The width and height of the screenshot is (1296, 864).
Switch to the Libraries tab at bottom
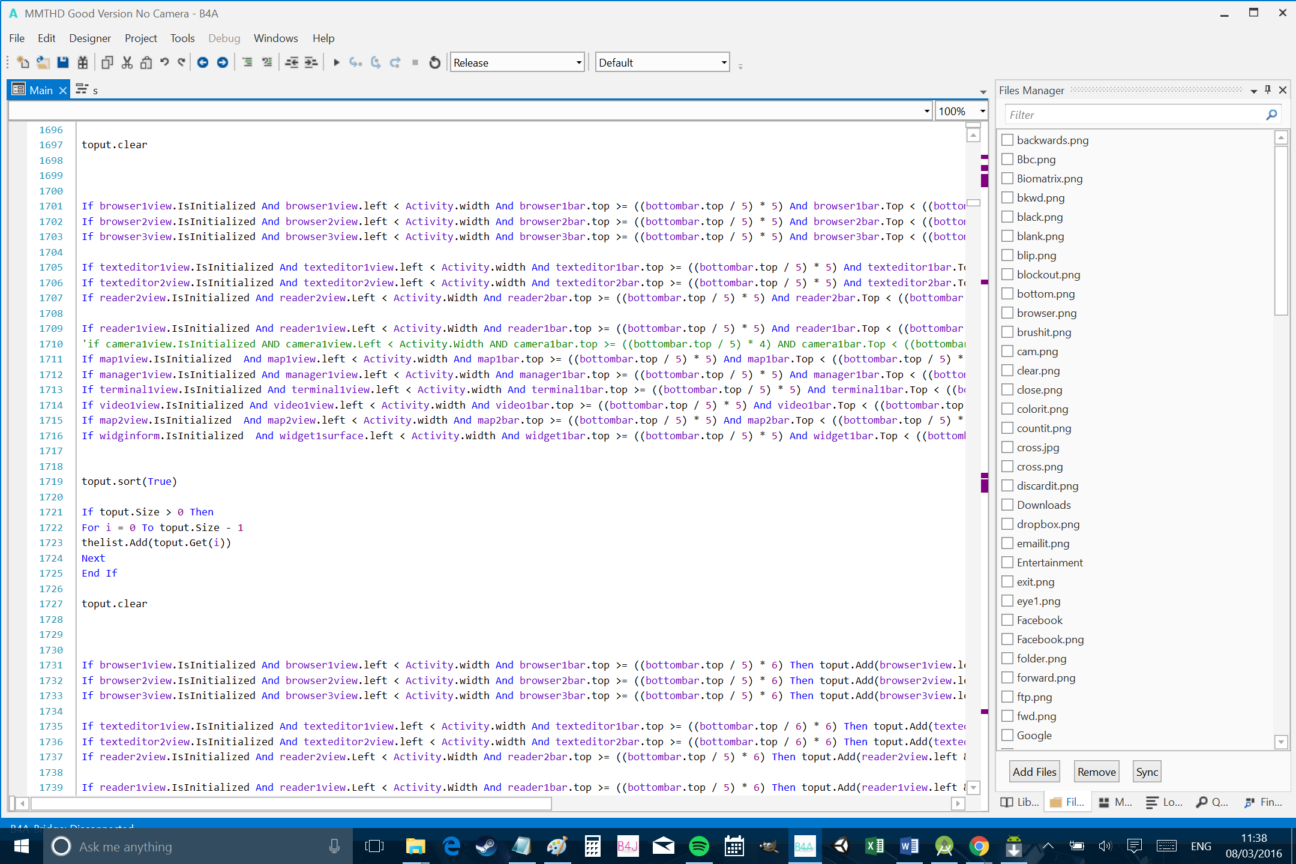point(1020,802)
